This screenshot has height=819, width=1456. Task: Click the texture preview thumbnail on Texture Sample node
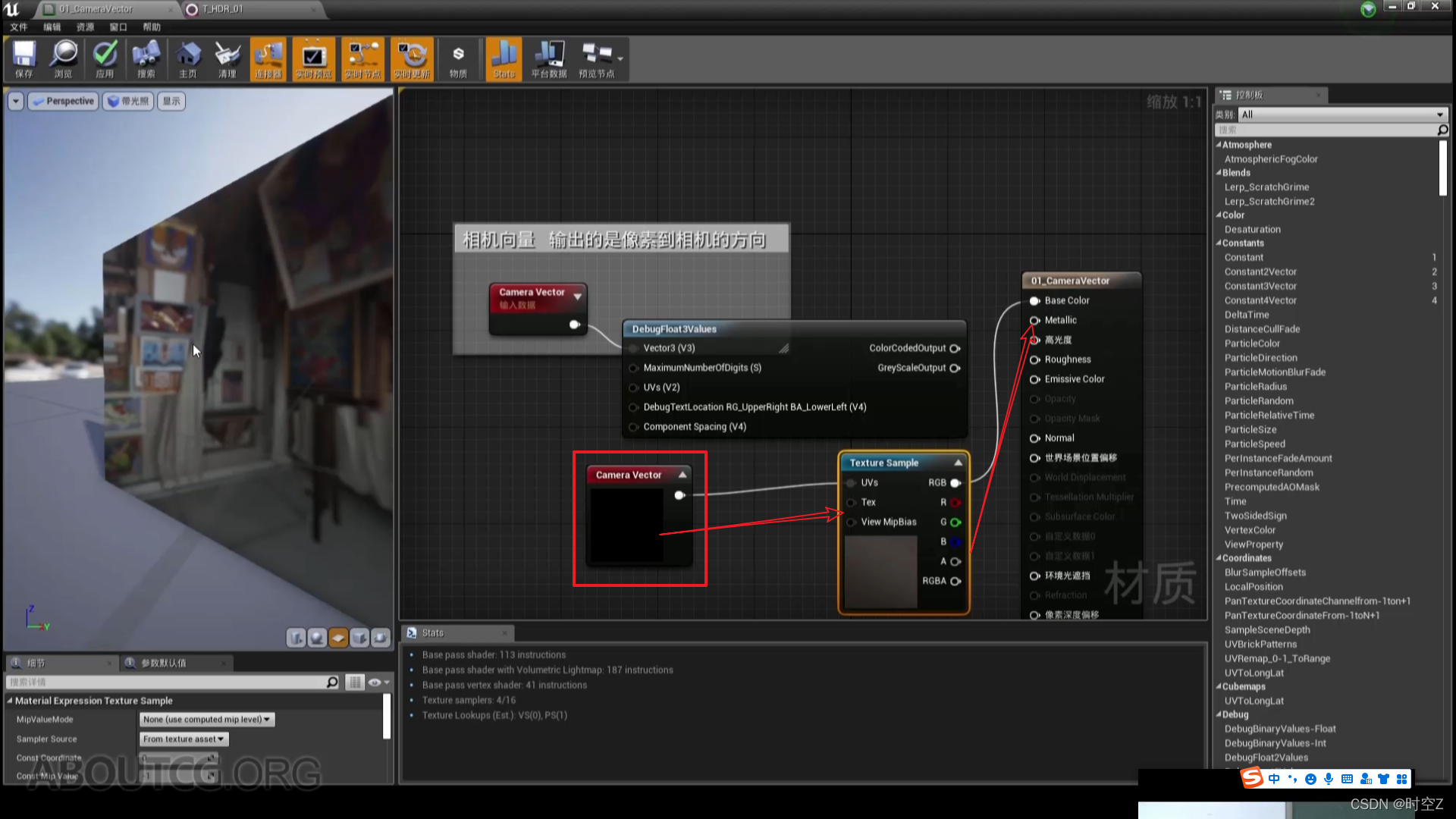(x=880, y=573)
